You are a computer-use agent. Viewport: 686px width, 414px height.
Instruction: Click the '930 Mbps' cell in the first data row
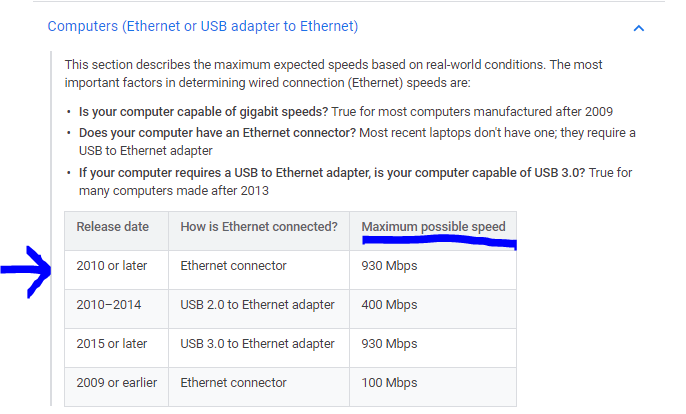tap(389, 266)
